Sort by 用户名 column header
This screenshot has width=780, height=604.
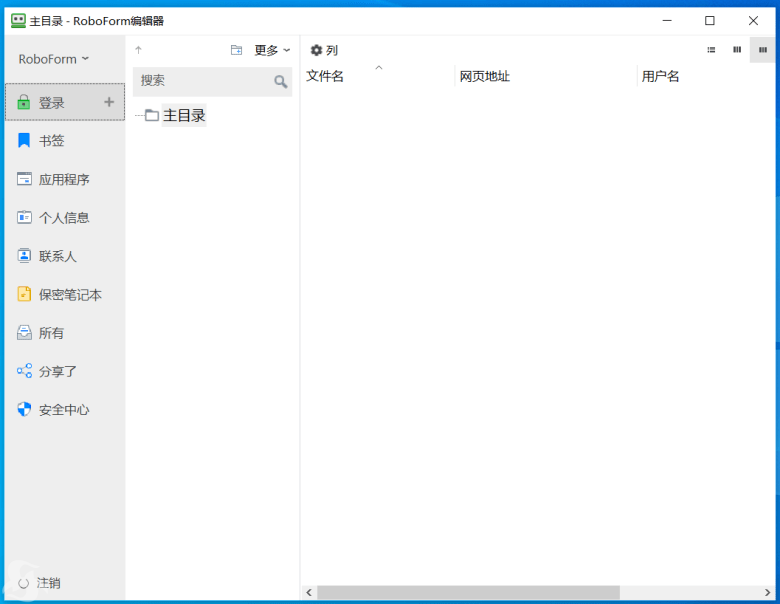tap(660, 76)
